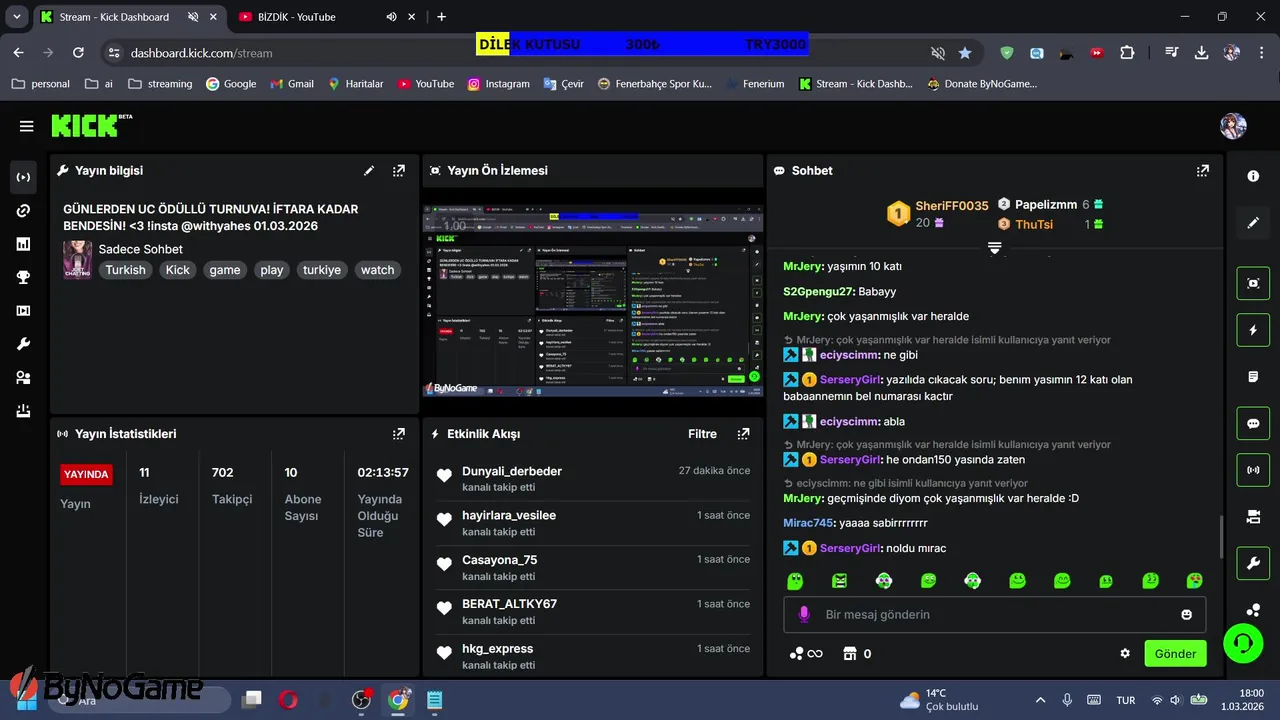Pop out the Yayın bilgisi panel

click(x=399, y=171)
